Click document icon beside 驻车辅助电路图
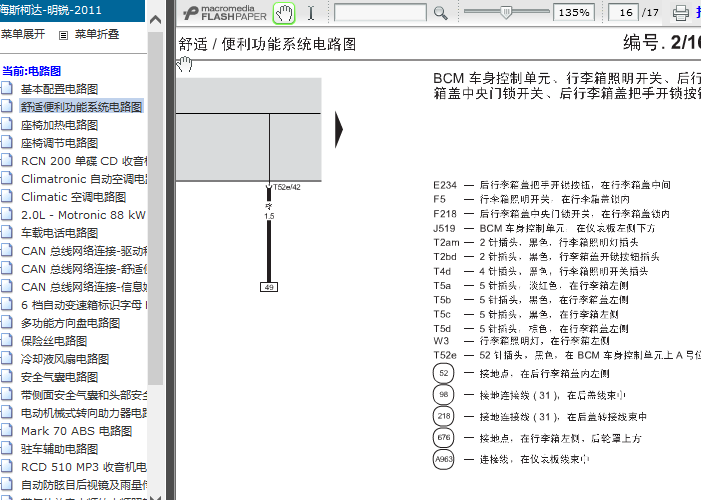Screen dimensions: 701x500 tap(6, 447)
